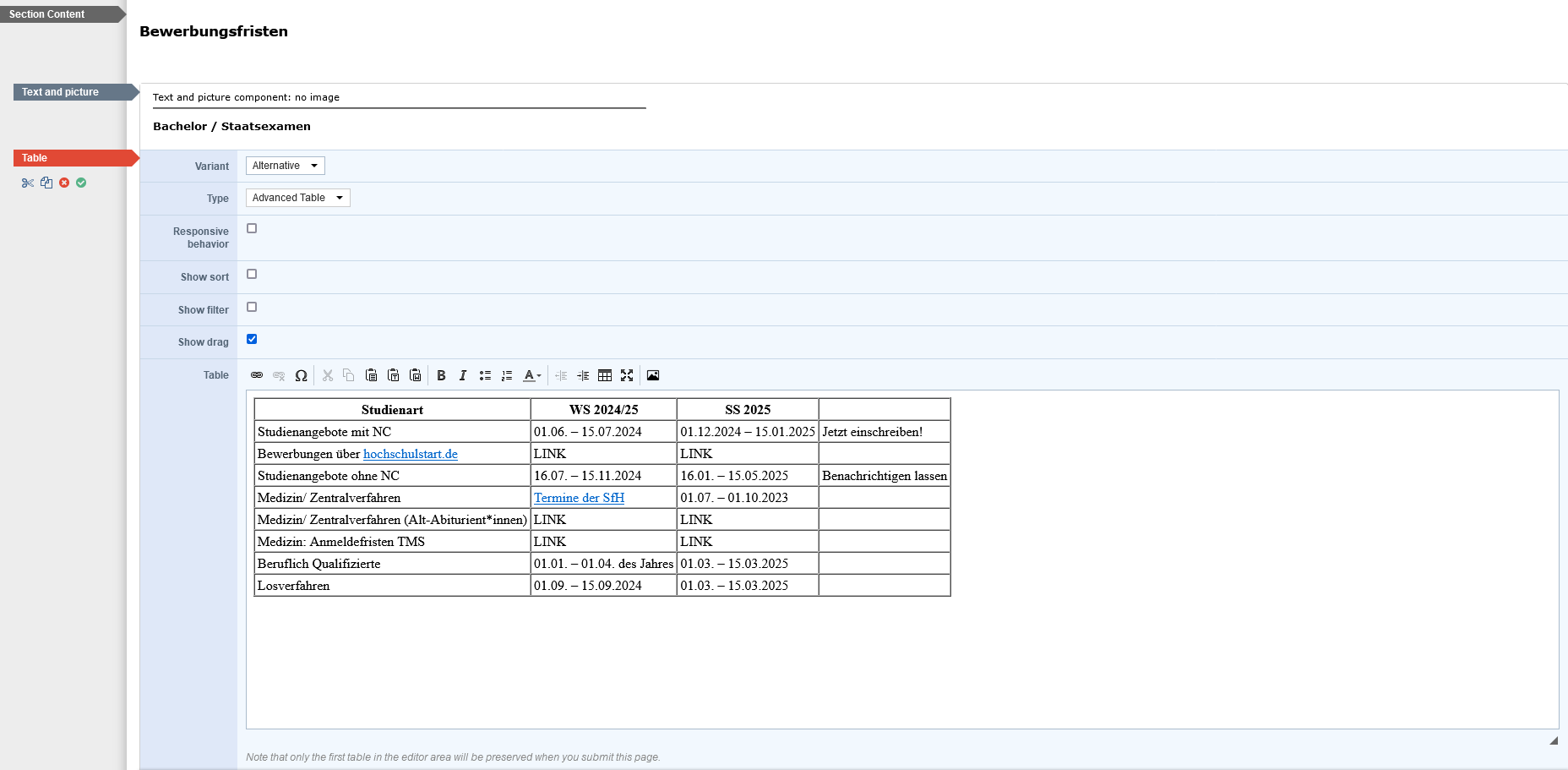Click the Termine der SfH link
Image resolution: width=1568 pixels, height=770 pixels.
tap(579, 498)
